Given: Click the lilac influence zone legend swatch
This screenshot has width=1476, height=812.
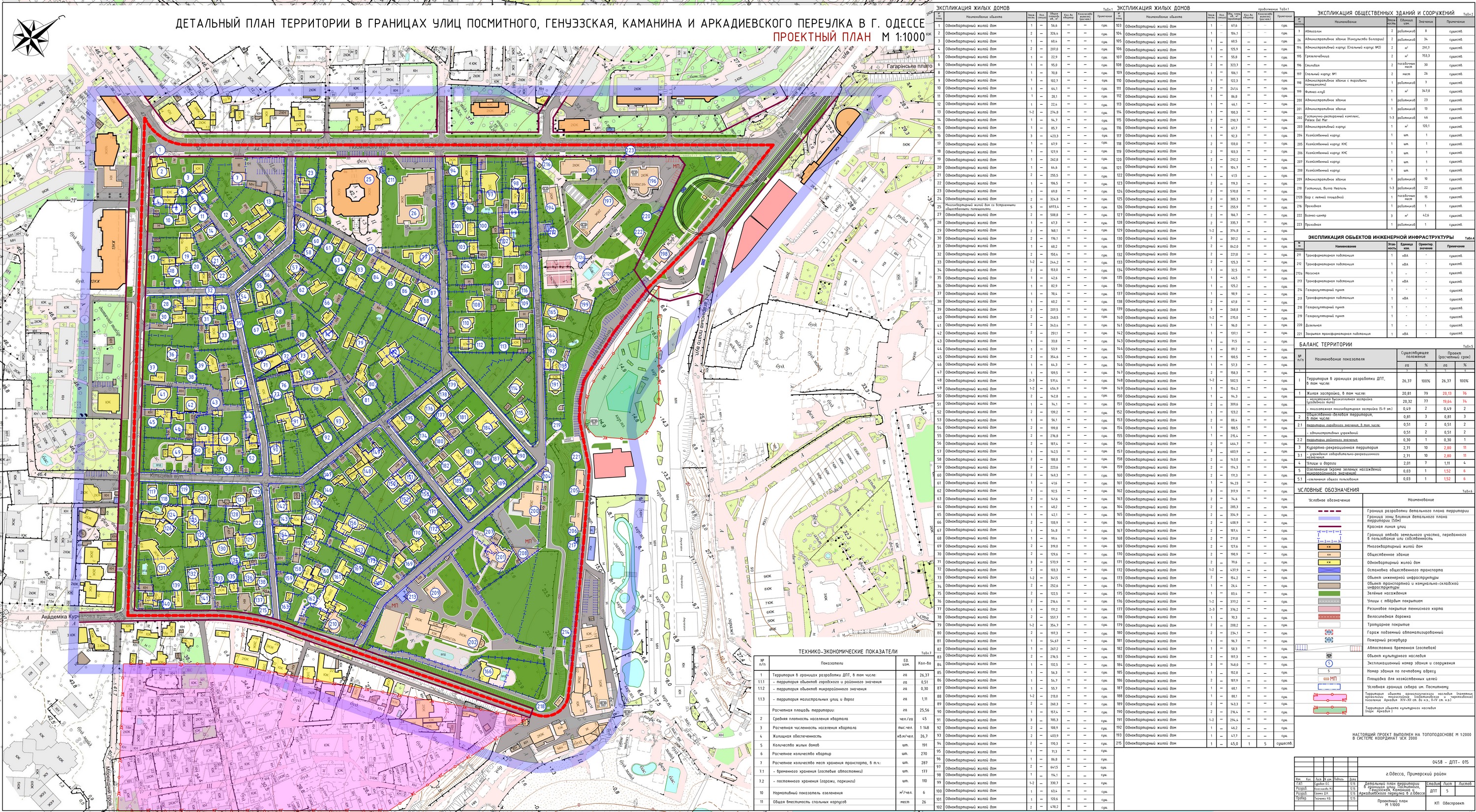Looking at the screenshot, I should pos(1329,518).
